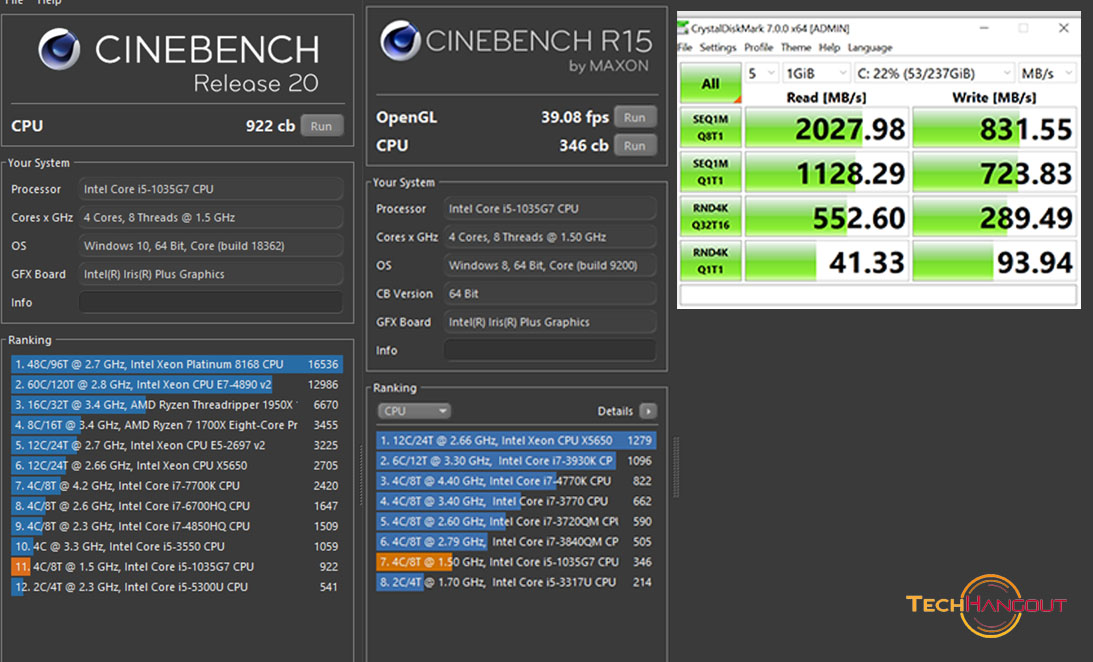
Task: Click the Cinebench R15 logo sphere
Action: pyautogui.click(x=400, y=40)
